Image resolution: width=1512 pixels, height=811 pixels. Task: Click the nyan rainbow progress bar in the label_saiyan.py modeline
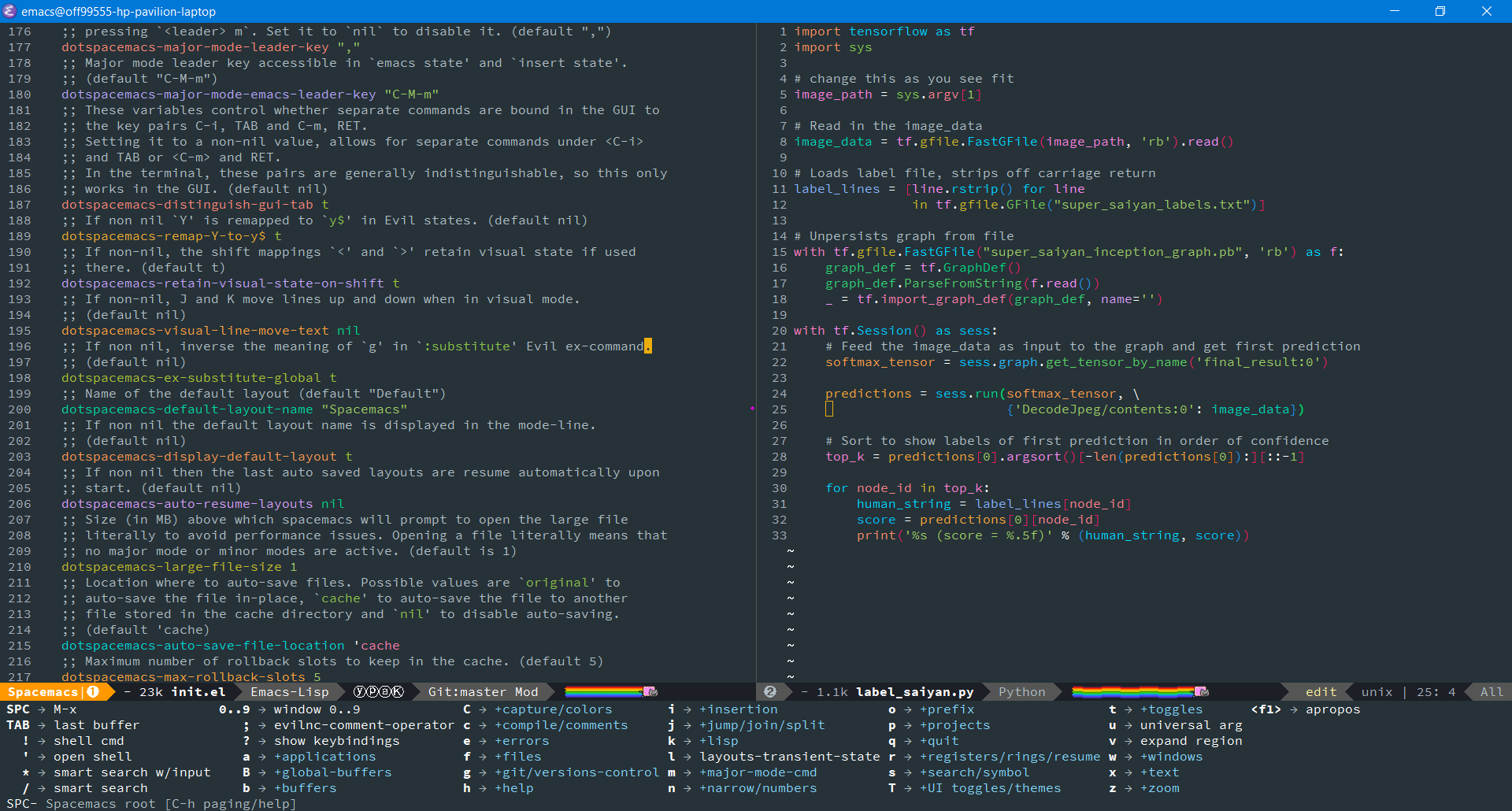coord(1133,691)
